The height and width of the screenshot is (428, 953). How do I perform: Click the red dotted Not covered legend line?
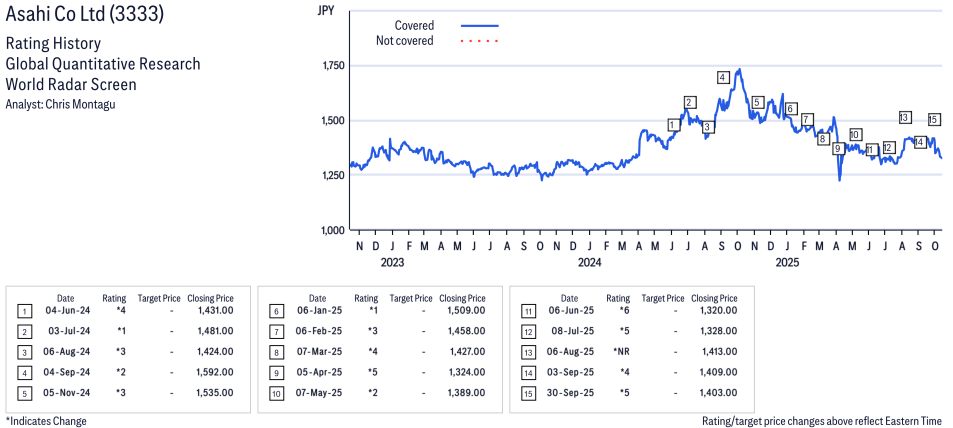click(x=479, y=41)
